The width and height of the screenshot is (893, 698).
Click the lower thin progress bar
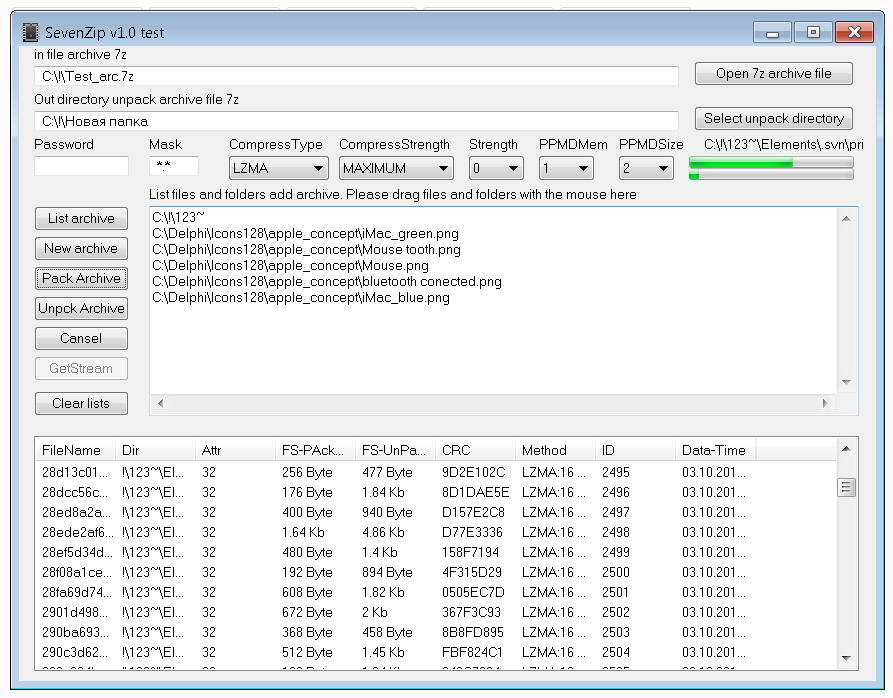[771, 175]
